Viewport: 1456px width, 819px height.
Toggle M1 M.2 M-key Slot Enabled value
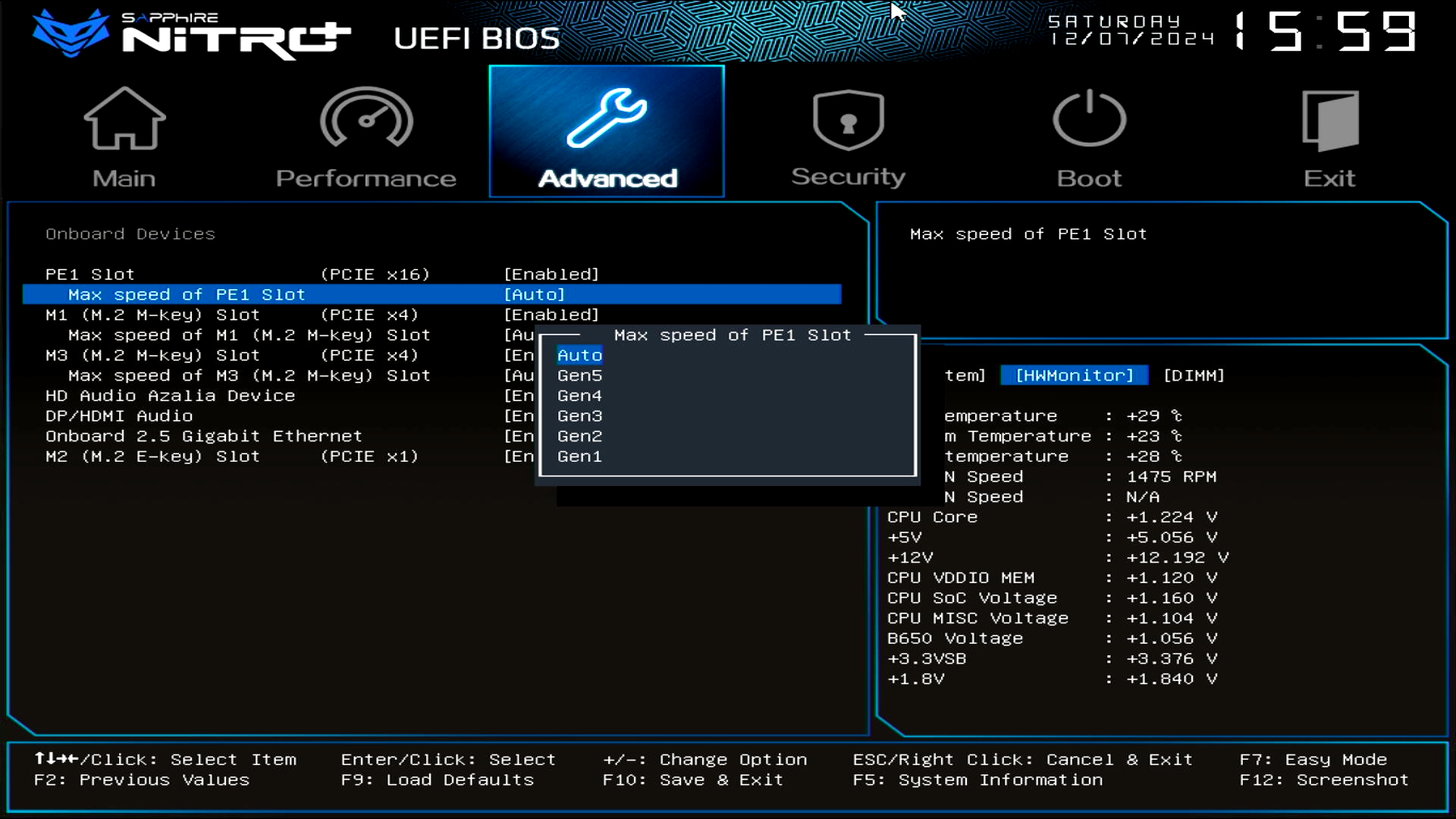[x=551, y=315]
